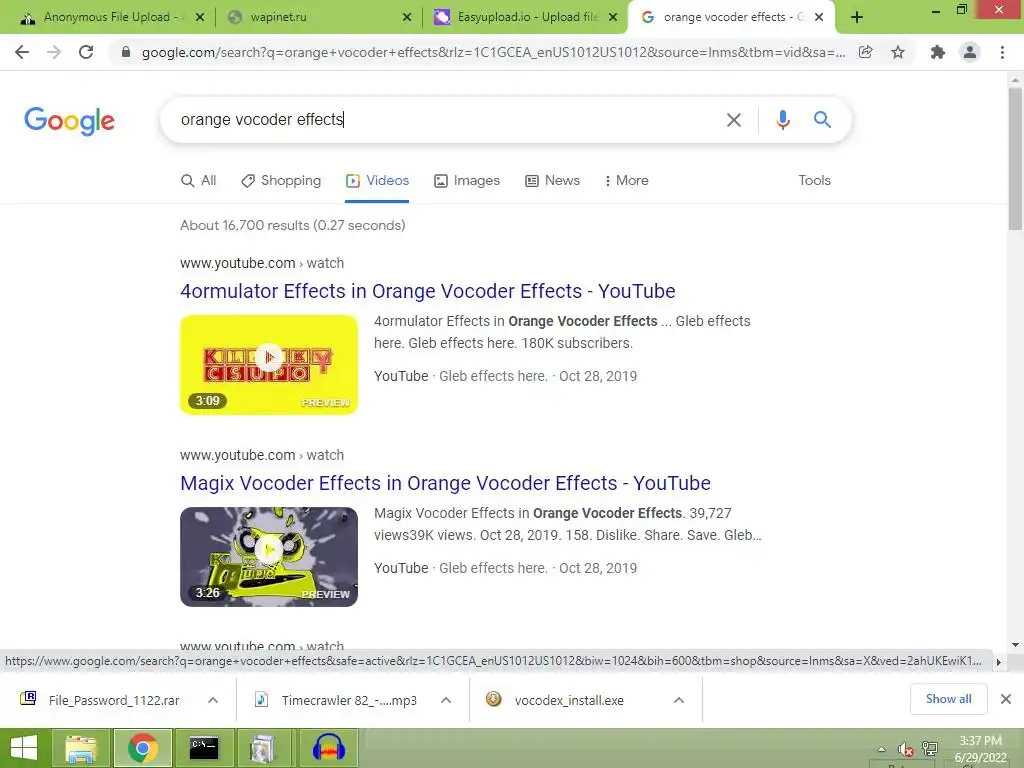Screen dimensions: 1024x768
Task: Expand File_Password_1122.rar download options
Action: (213, 700)
